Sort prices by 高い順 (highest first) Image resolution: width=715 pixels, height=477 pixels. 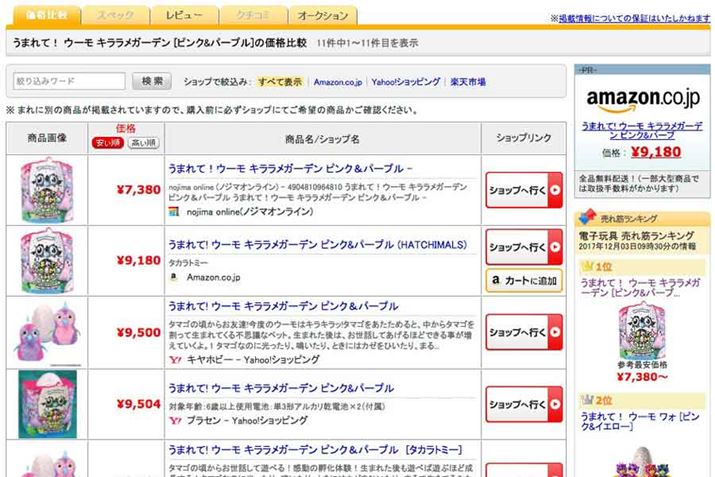pos(143,143)
